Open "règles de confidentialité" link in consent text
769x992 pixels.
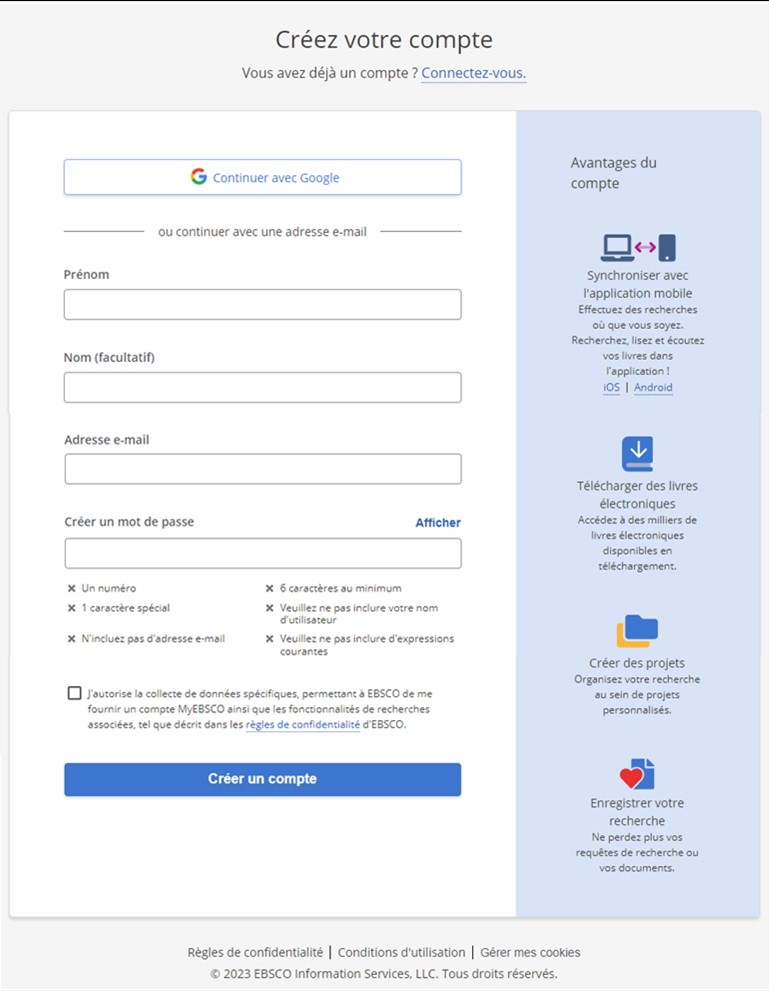(302, 725)
